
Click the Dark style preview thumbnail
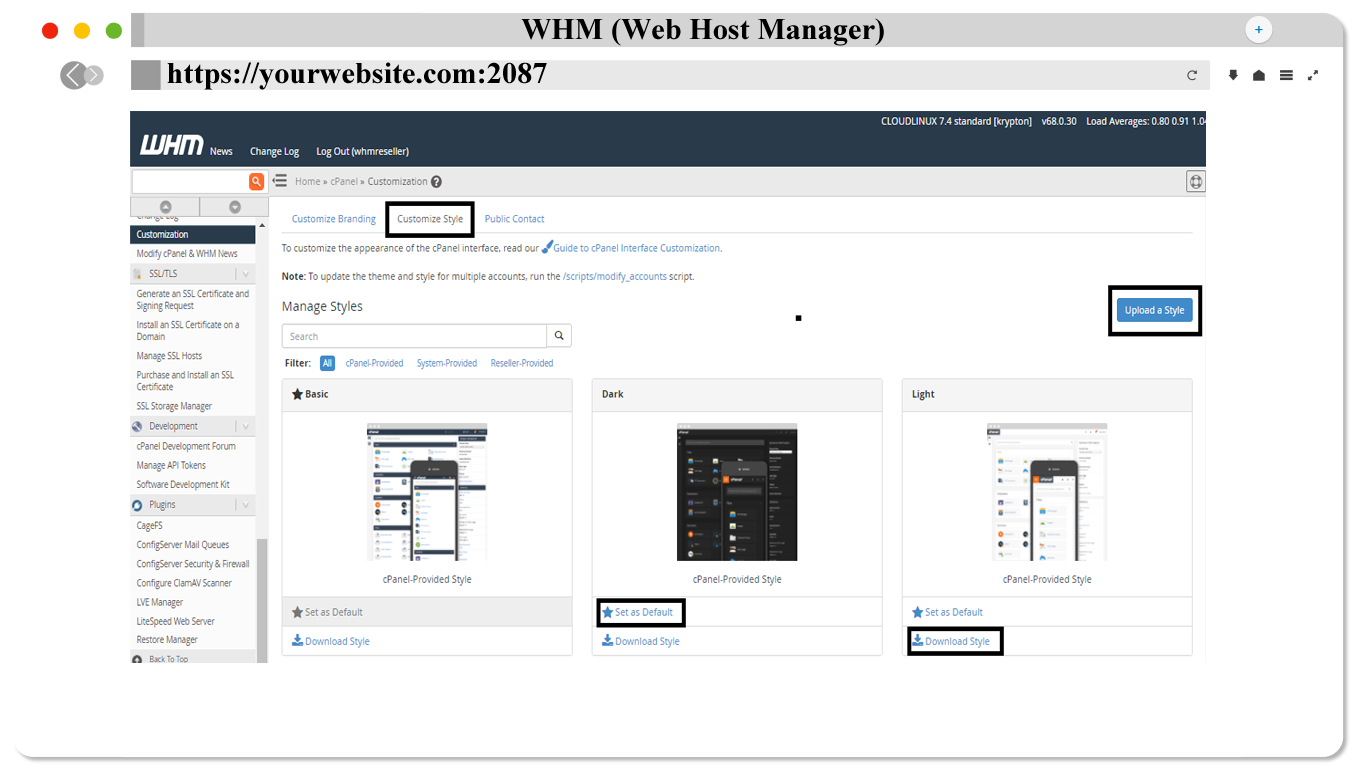click(x=737, y=491)
